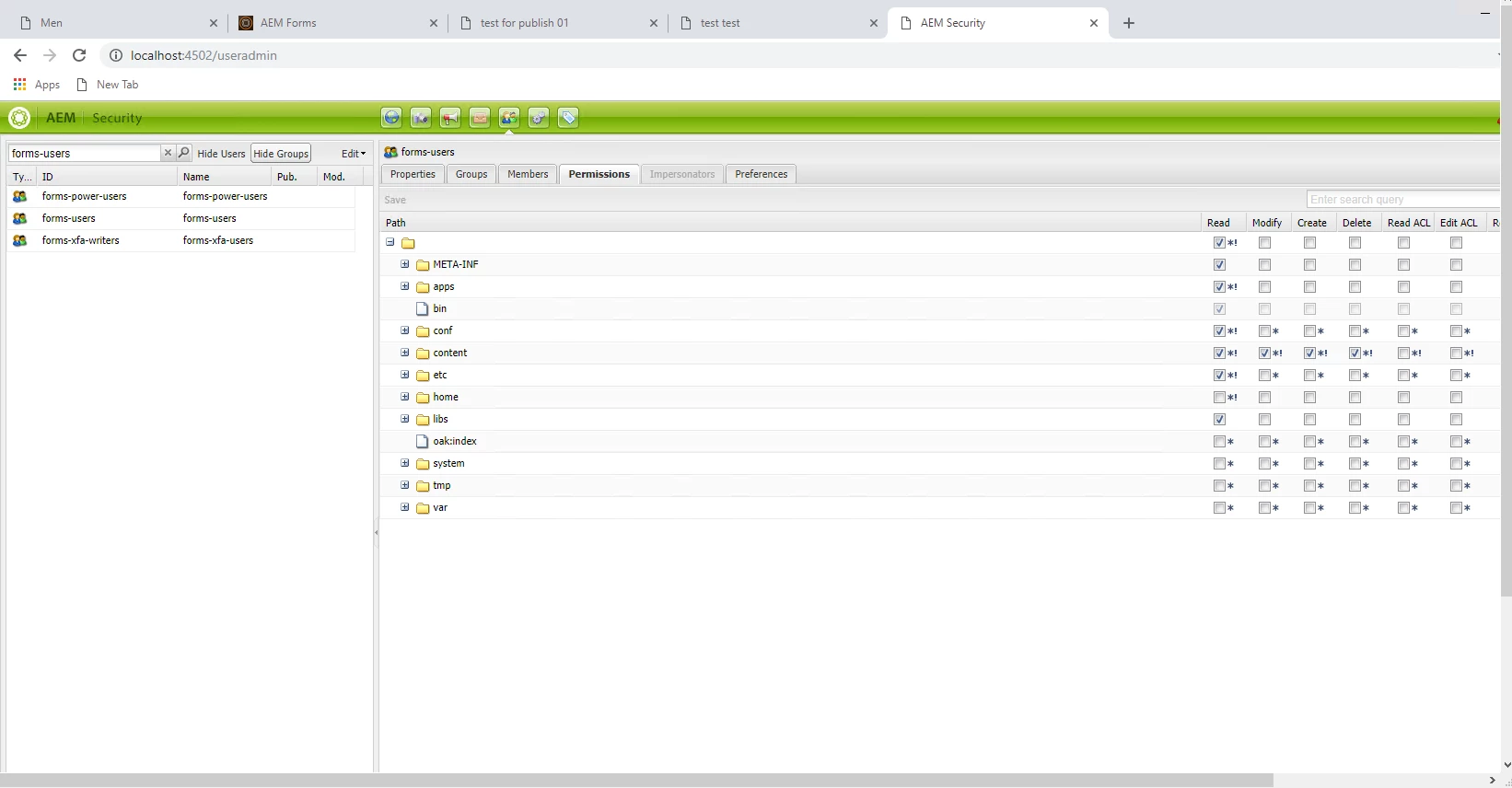
Task: Click the browser back arrow
Action: click(x=20, y=55)
